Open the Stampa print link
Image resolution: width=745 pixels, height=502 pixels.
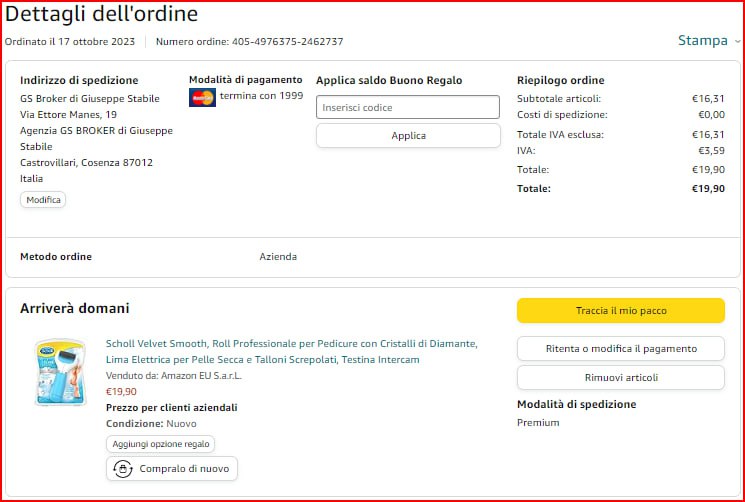[702, 41]
